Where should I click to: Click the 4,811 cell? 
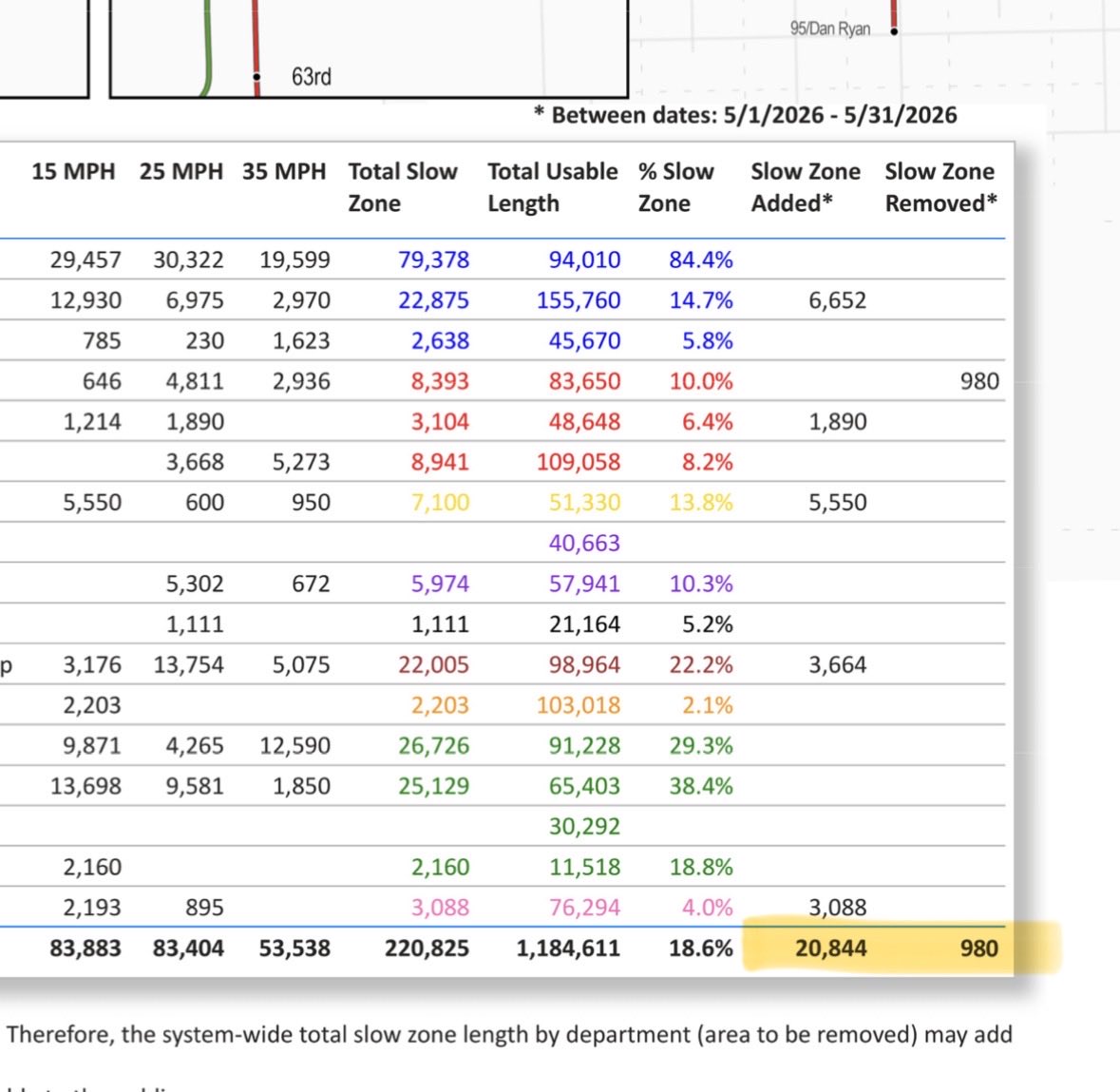point(195,381)
